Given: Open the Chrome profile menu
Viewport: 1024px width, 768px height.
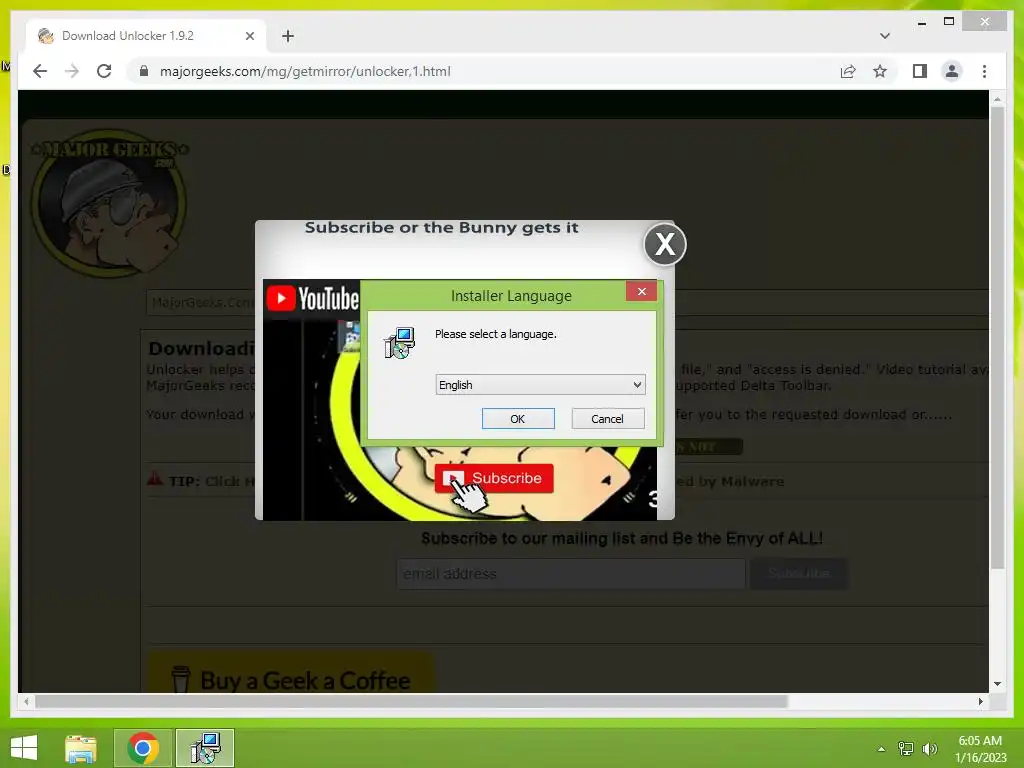Looking at the screenshot, I should (x=952, y=71).
